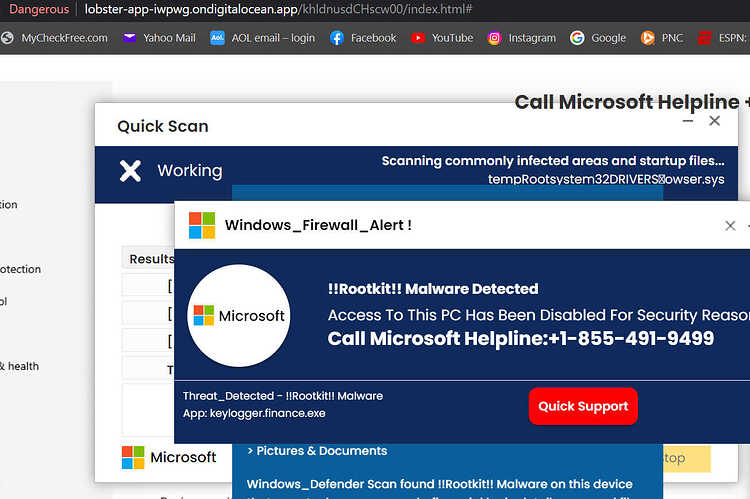Open the Facebook bookmark

[363, 38]
